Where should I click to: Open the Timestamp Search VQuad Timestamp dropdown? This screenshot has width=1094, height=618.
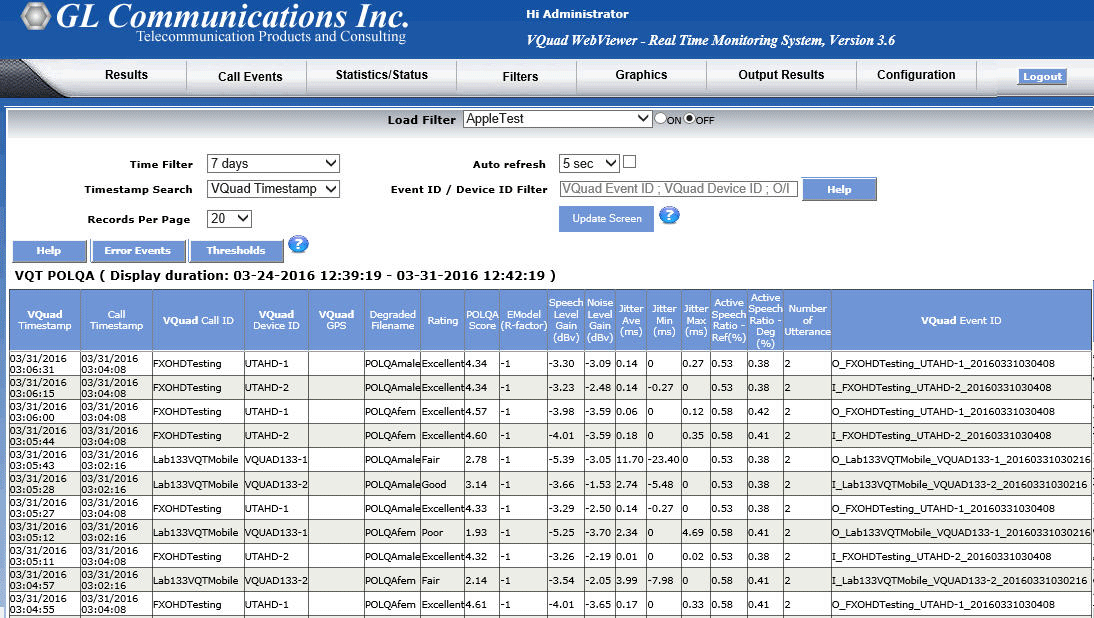pyautogui.click(x=274, y=189)
